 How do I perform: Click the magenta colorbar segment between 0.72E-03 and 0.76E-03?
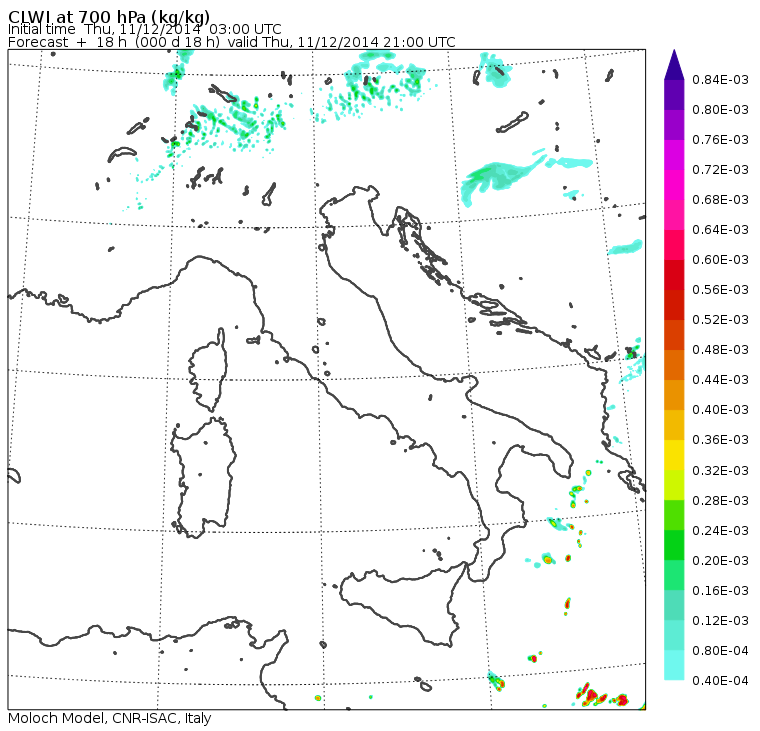pos(674,155)
